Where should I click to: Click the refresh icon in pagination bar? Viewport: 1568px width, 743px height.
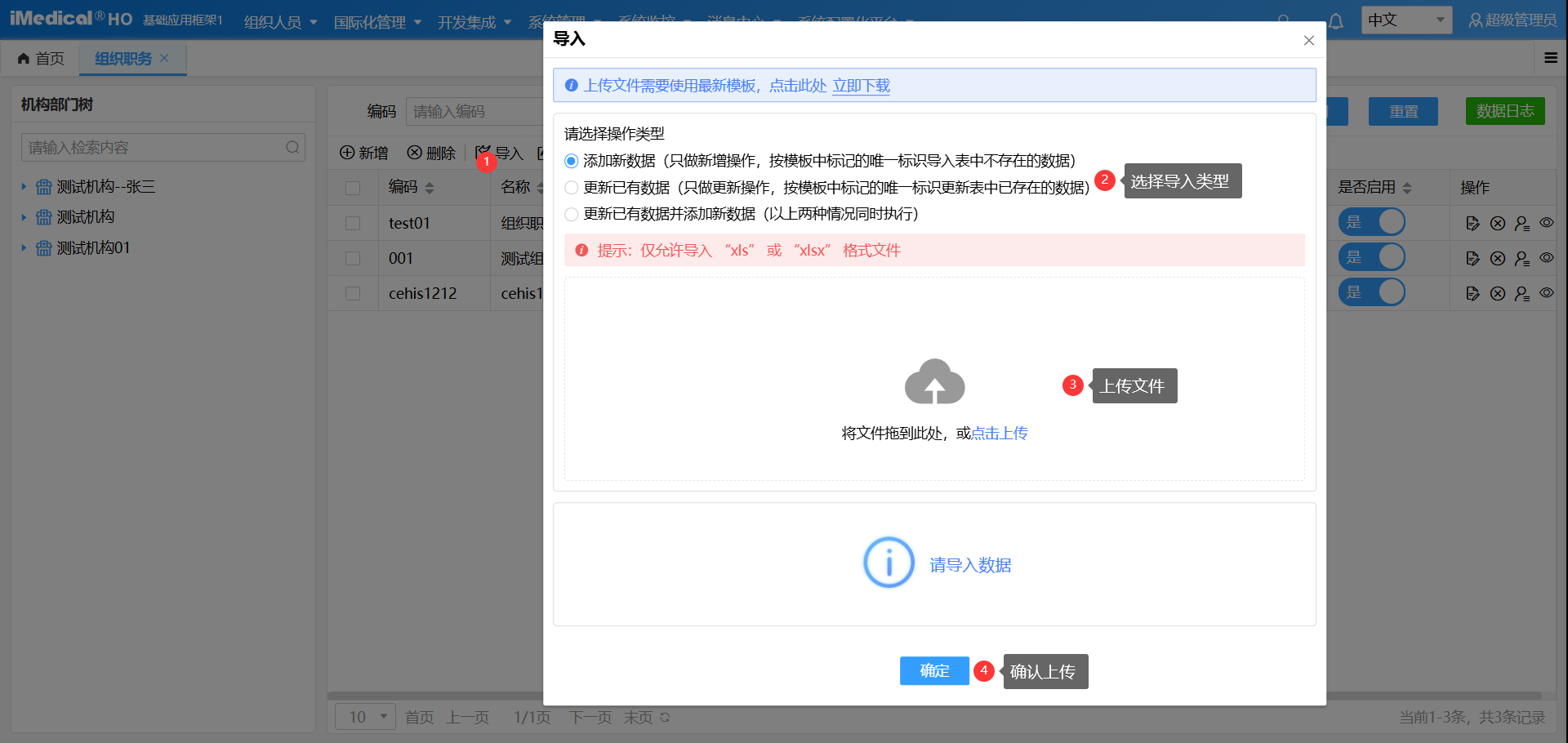(x=665, y=717)
